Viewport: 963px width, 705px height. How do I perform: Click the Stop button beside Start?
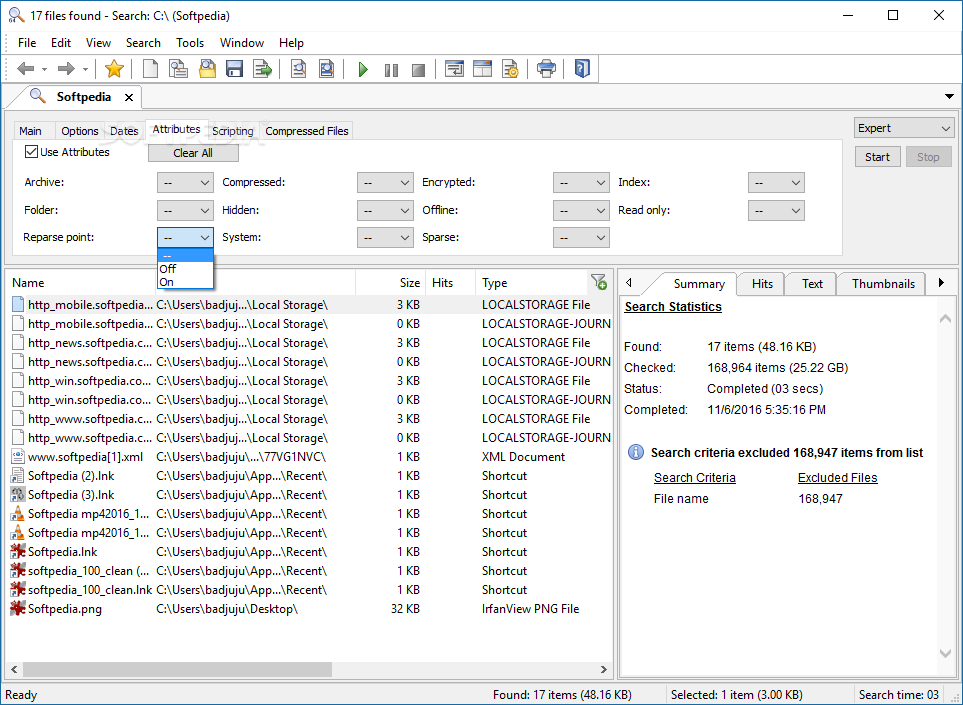tap(929, 157)
